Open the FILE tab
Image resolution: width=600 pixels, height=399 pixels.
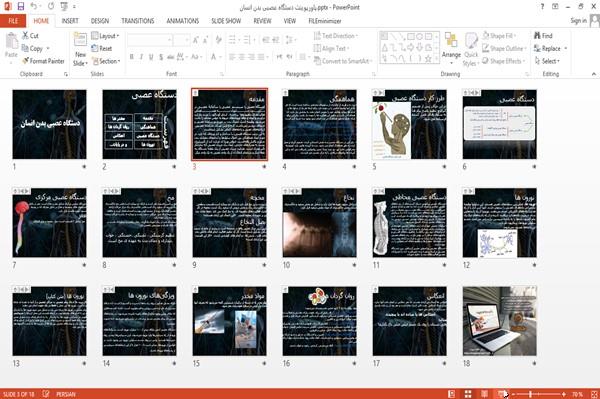pyautogui.click(x=13, y=21)
